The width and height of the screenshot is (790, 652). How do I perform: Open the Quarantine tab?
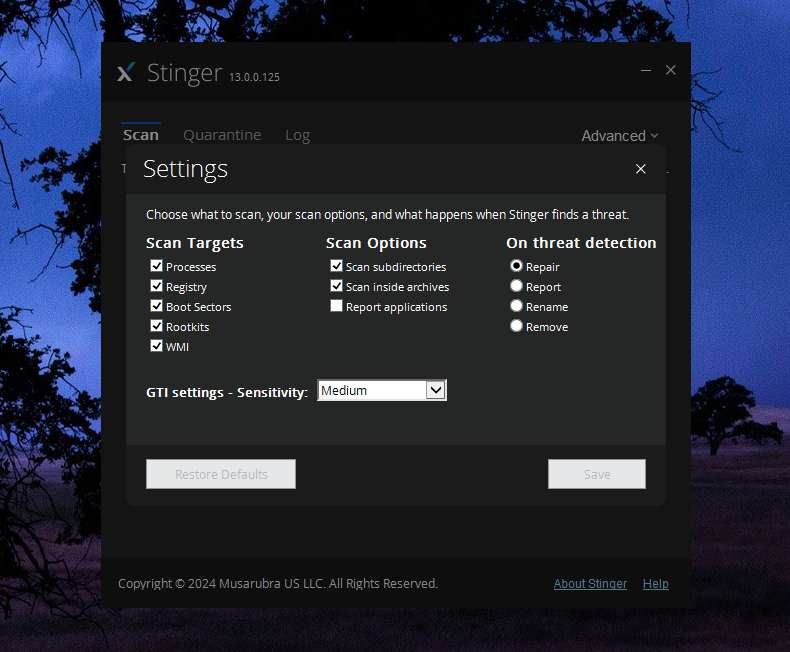pos(222,135)
